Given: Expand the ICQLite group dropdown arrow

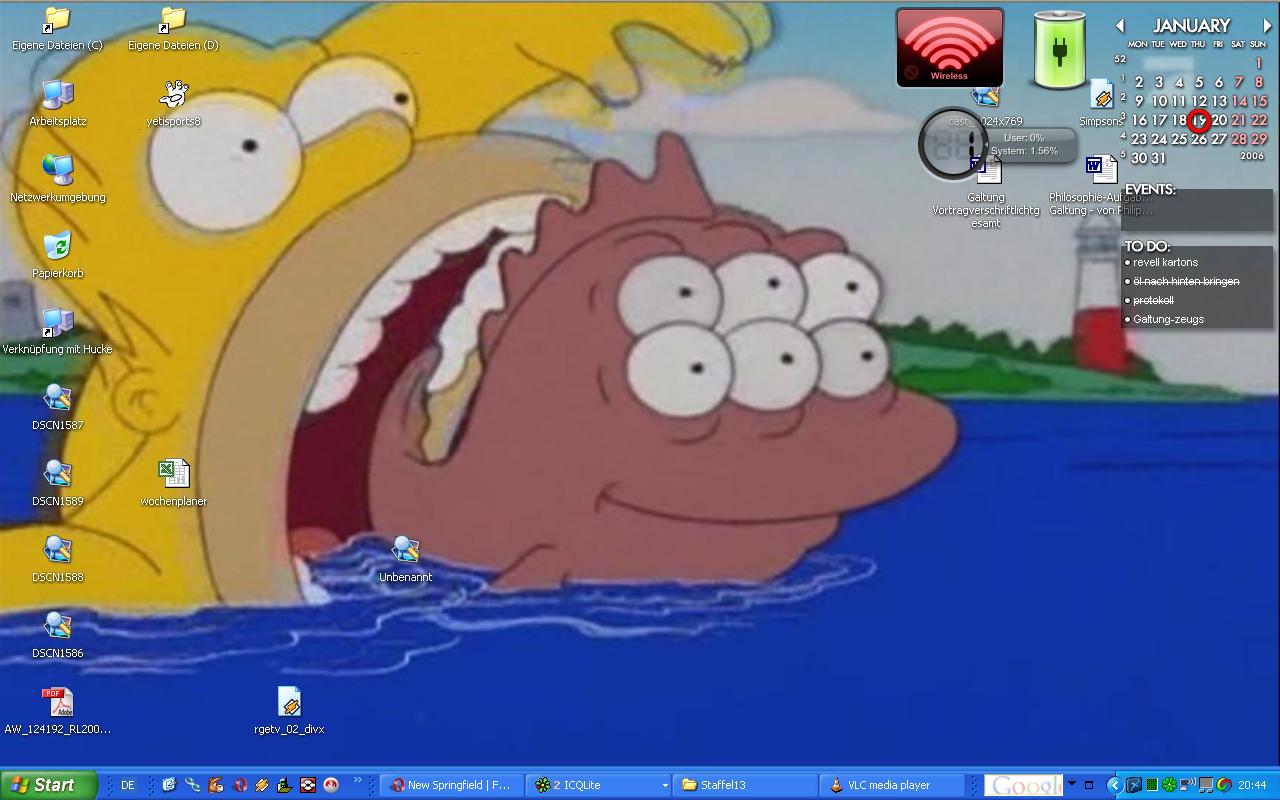Looking at the screenshot, I should pyautogui.click(x=664, y=785).
